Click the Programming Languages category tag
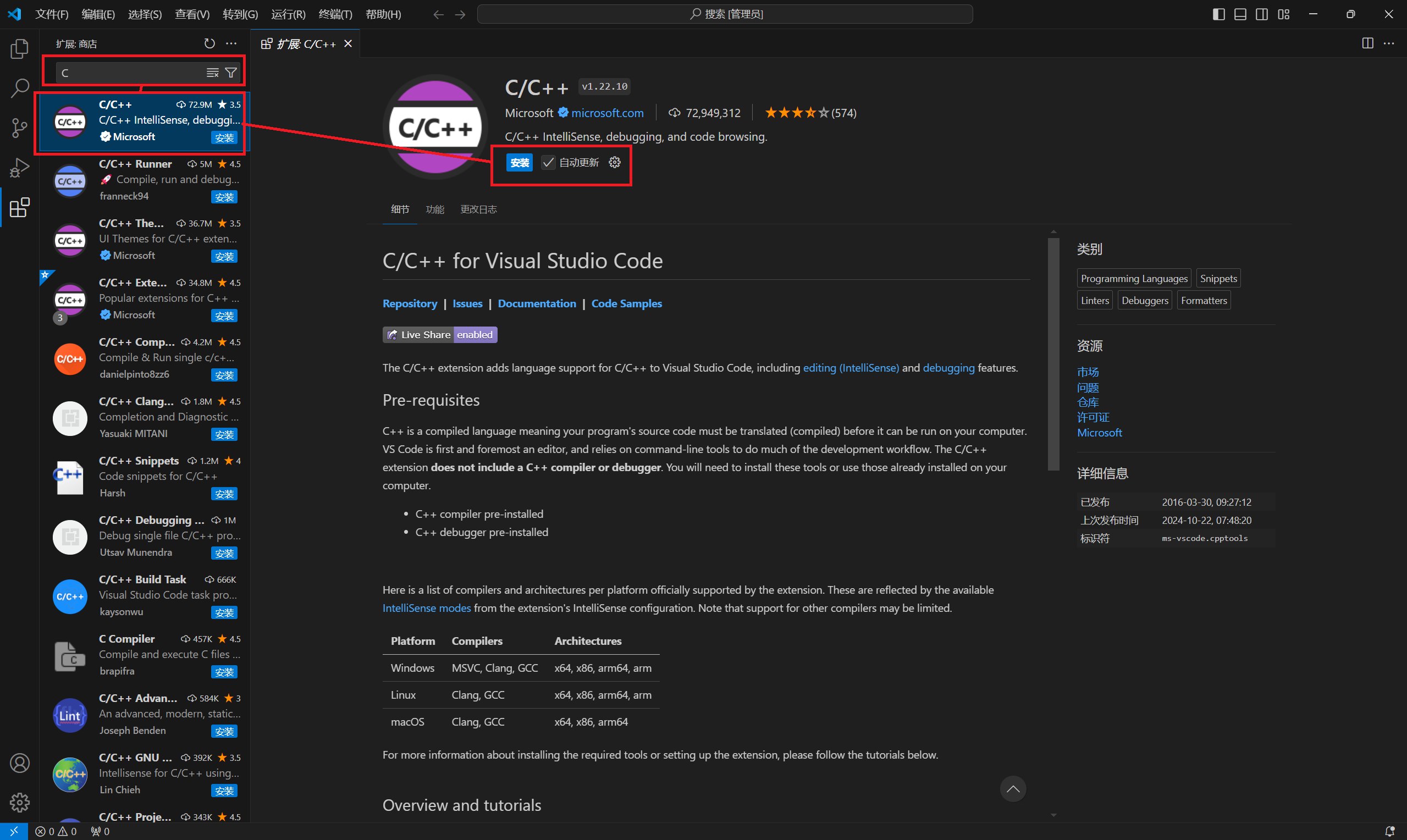 1134,279
